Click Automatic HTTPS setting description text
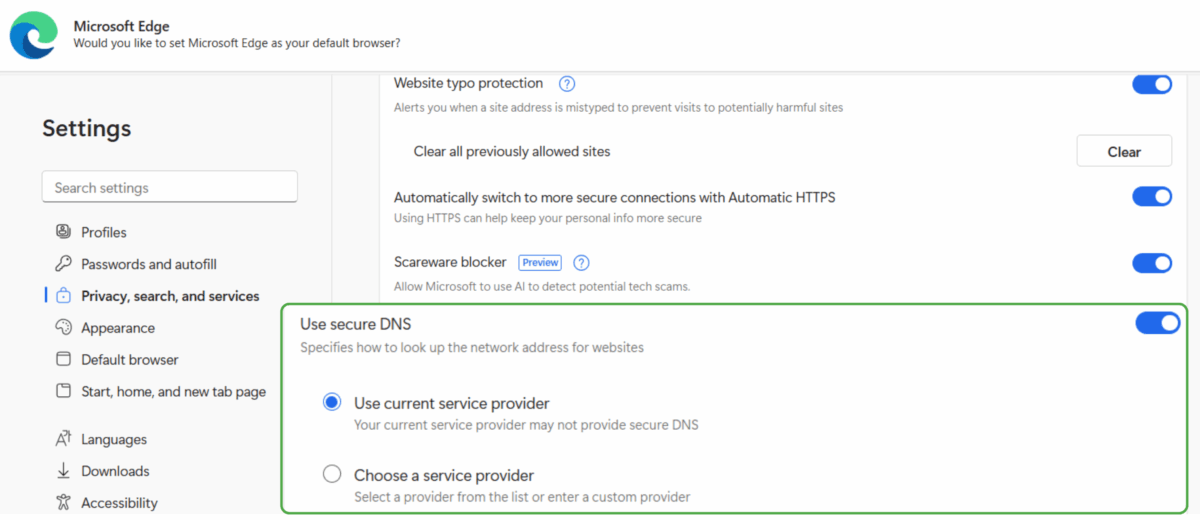Screen dimensions: 1200x520 [x=548, y=218]
